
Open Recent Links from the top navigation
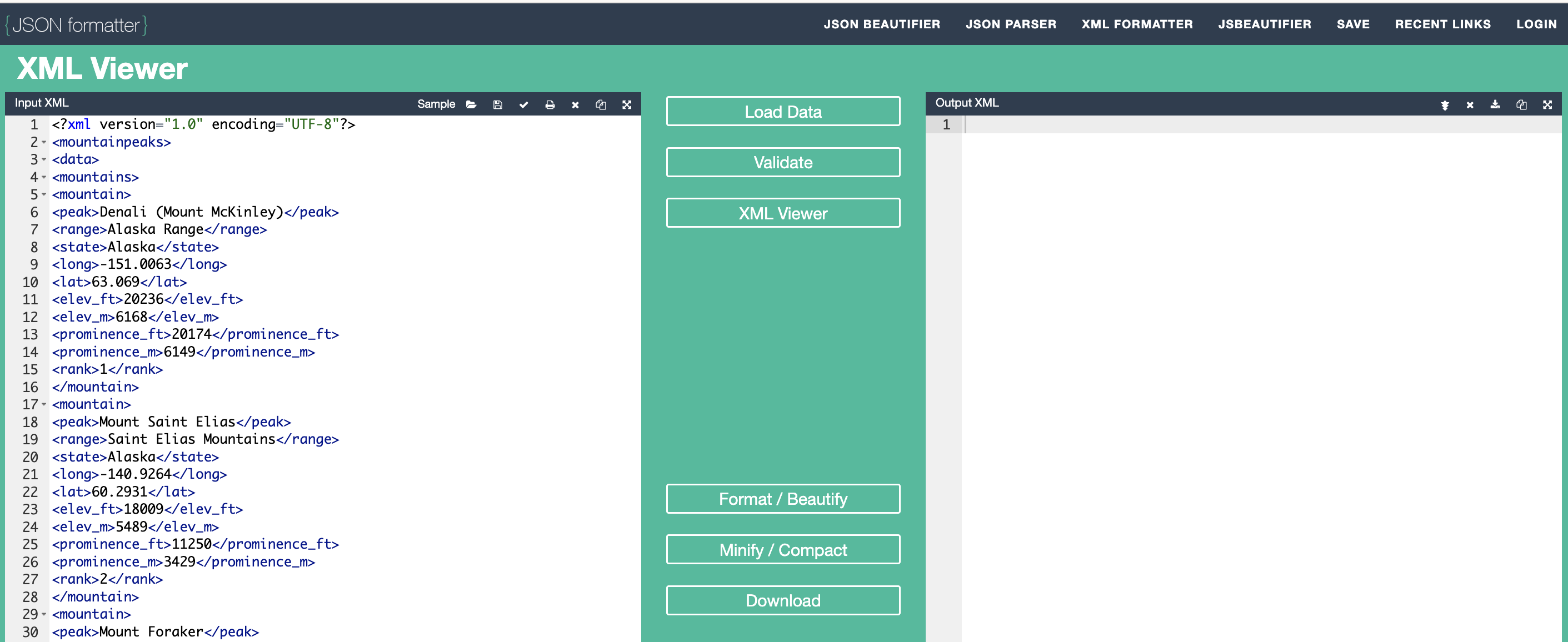pyautogui.click(x=1442, y=24)
